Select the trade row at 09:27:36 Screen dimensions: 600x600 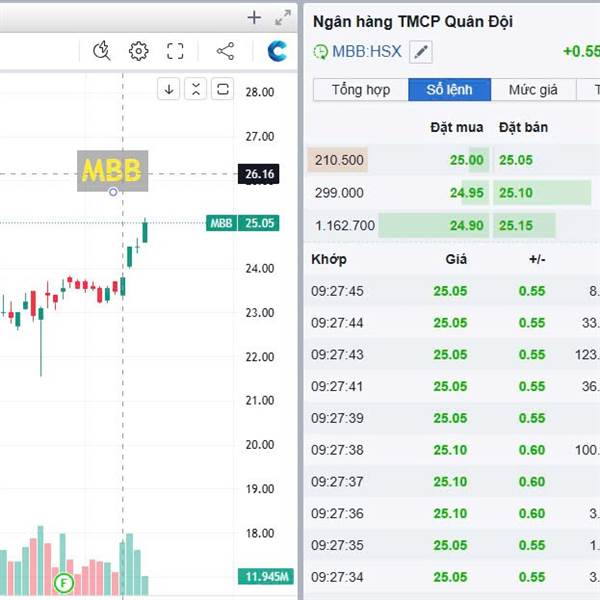click(x=452, y=514)
